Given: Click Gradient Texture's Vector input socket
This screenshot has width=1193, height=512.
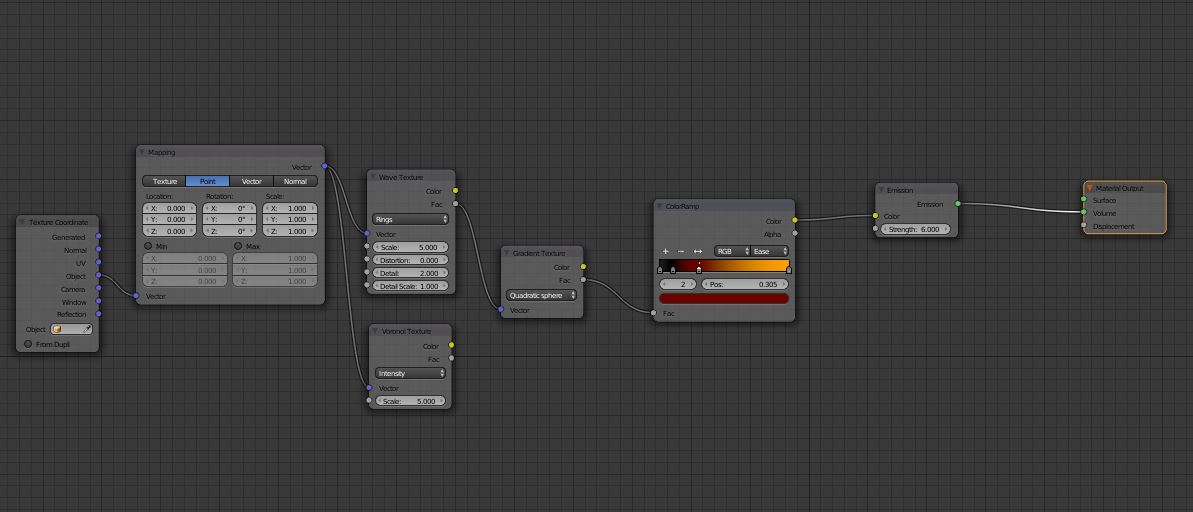Looking at the screenshot, I should [x=501, y=310].
